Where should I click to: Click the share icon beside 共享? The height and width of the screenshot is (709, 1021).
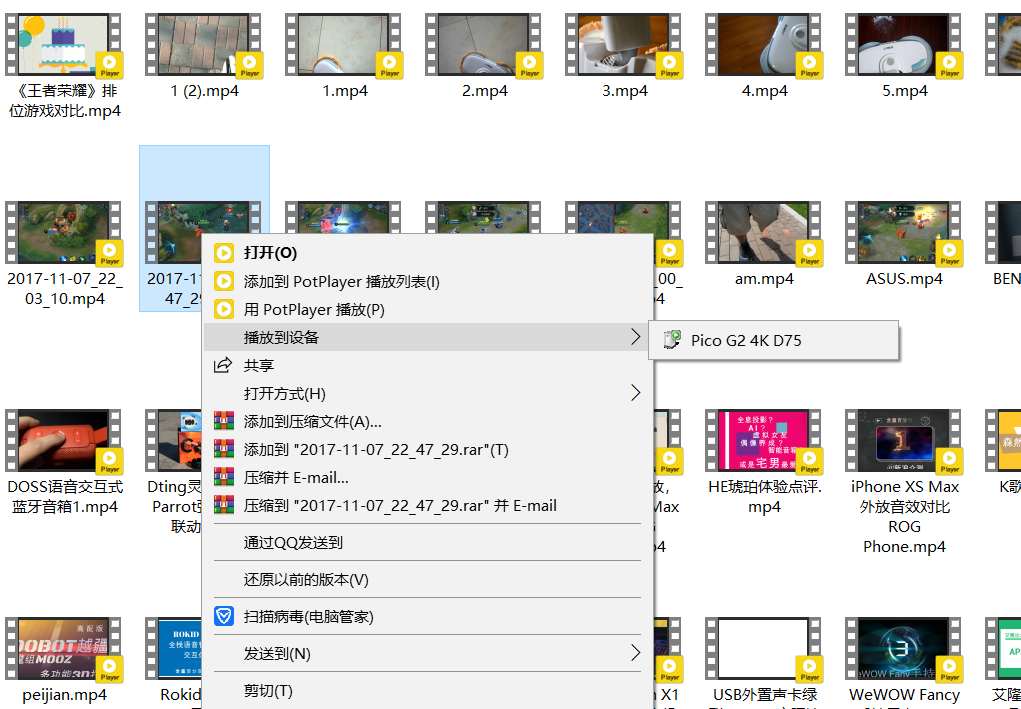(224, 366)
